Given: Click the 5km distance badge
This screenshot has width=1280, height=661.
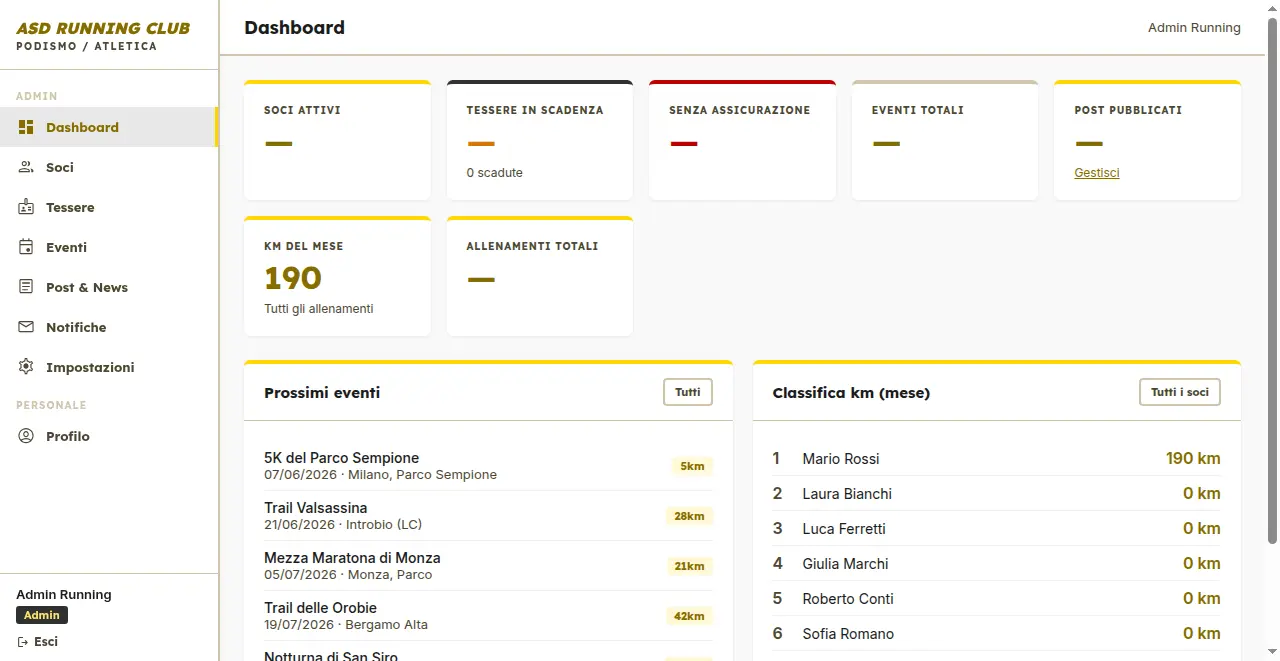Looking at the screenshot, I should 692,466.
